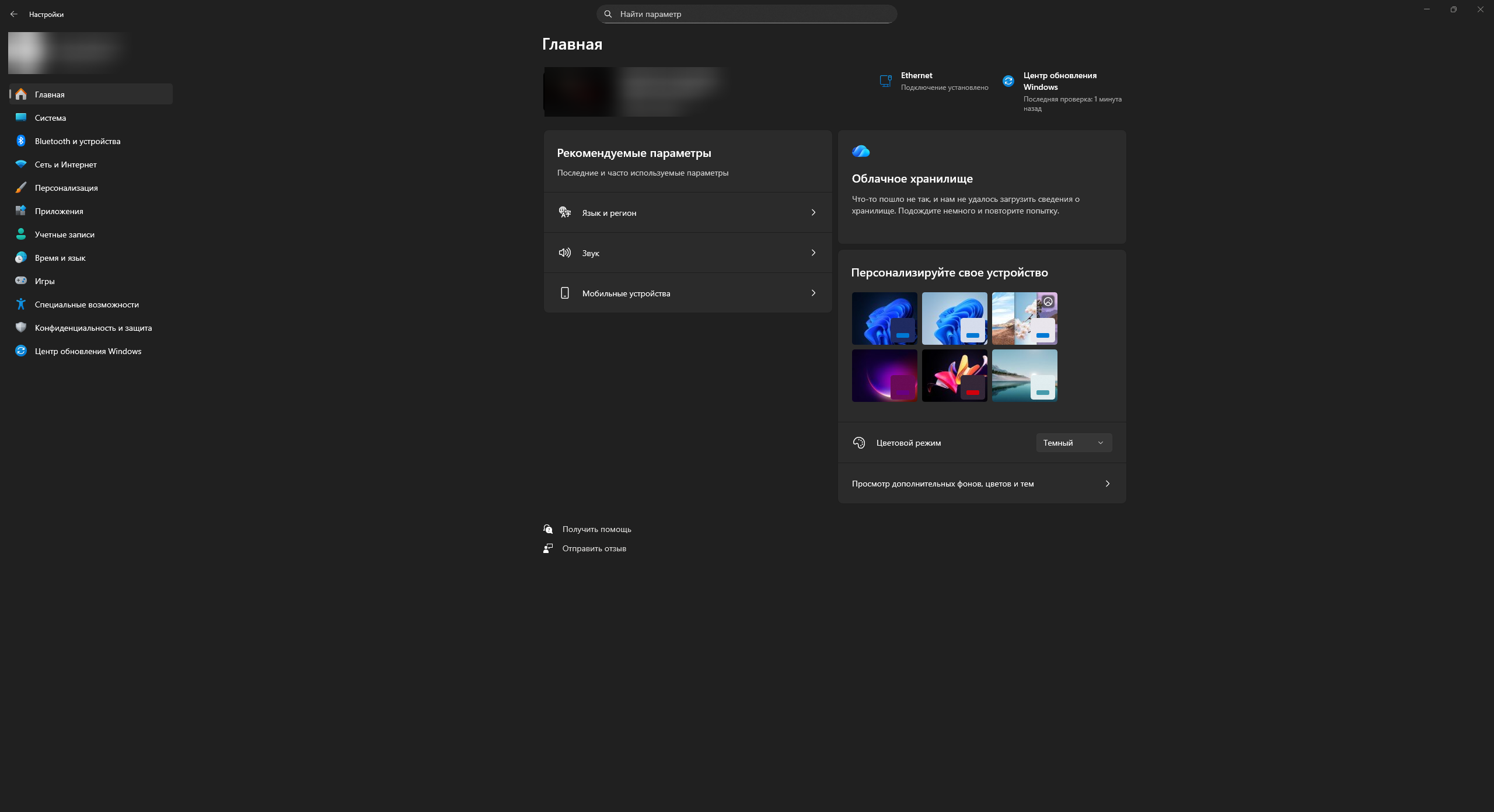This screenshot has height=812, width=1494.
Task: Open the Учетные записи section
Action: [64, 235]
